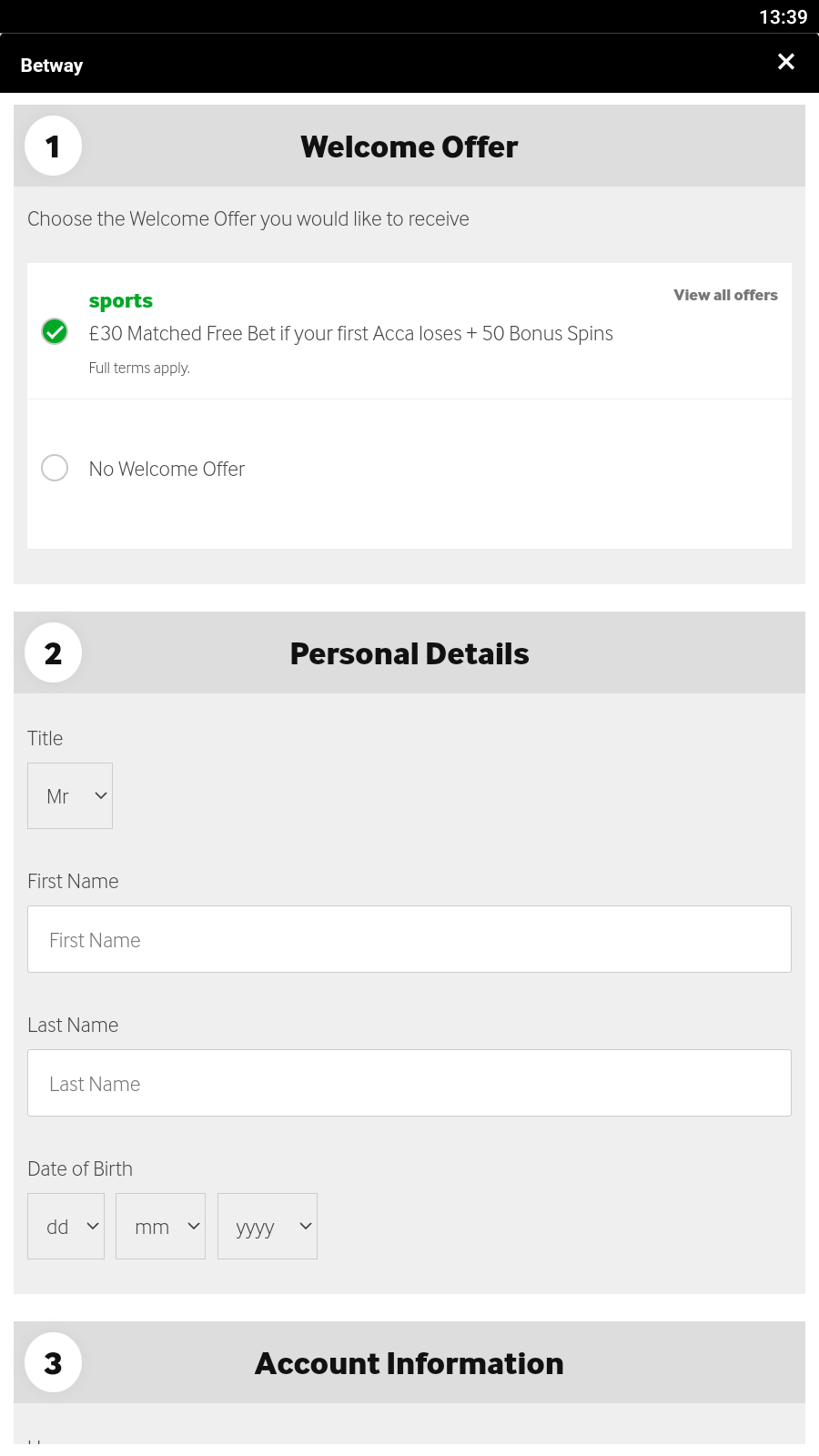Expand the birth month dropdown

160,1227
